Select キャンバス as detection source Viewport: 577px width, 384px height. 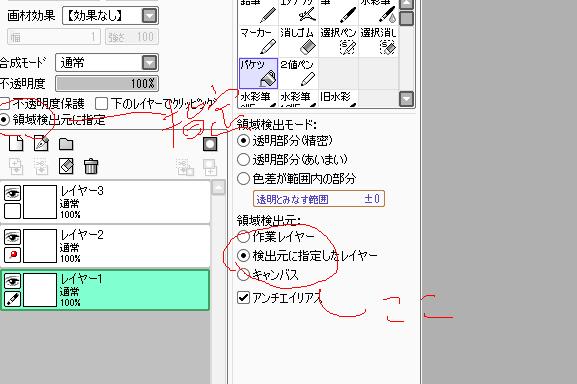pyautogui.click(x=243, y=274)
